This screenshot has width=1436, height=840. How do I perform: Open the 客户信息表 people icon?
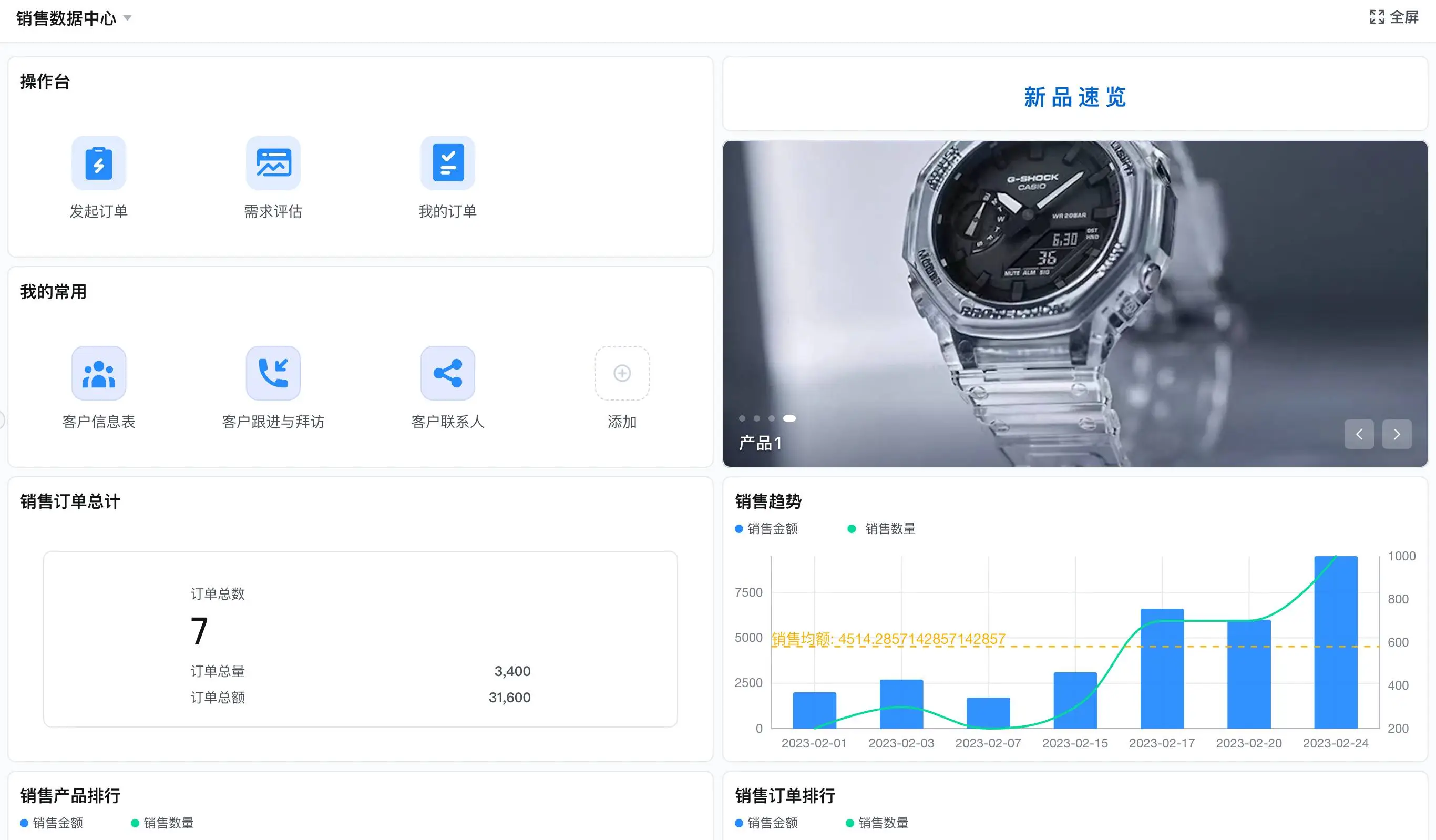(x=99, y=373)
